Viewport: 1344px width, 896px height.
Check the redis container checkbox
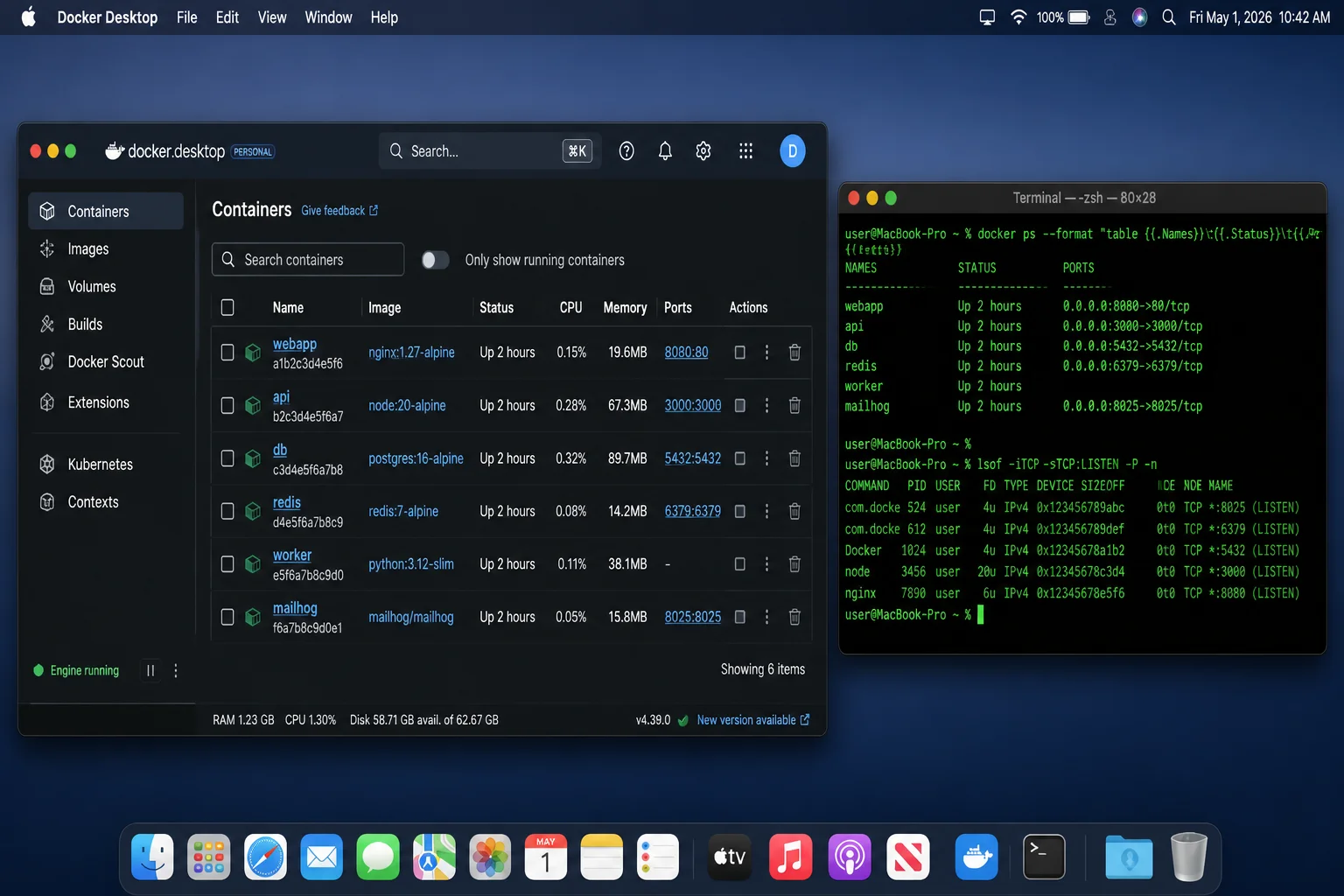tap(227, 511)
